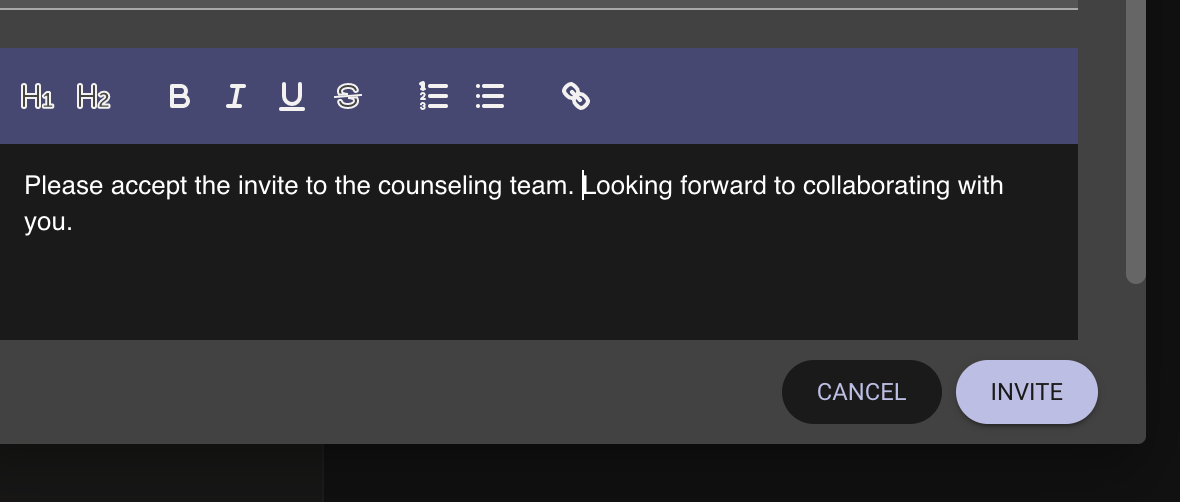This screenshot has width=1180, height=502.
Task: Send the invitation with Invite button
Action: (x=1026, y=392)
